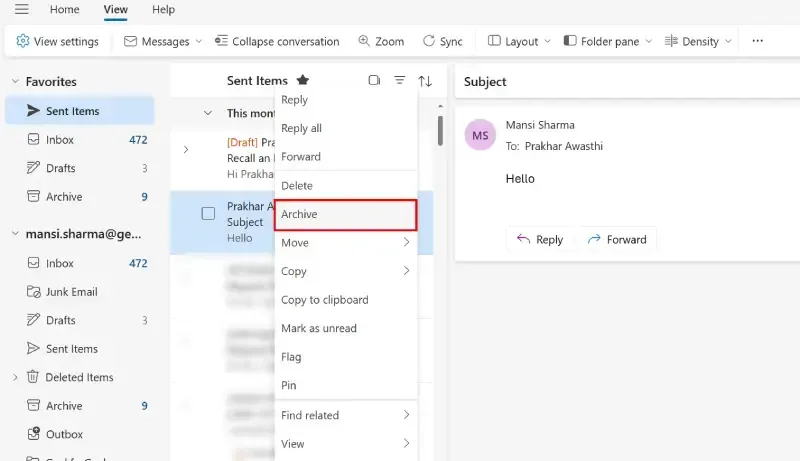Click Forward button in reading pane
The width and height of the screenshot is (800, 461).
coord(617,239)
